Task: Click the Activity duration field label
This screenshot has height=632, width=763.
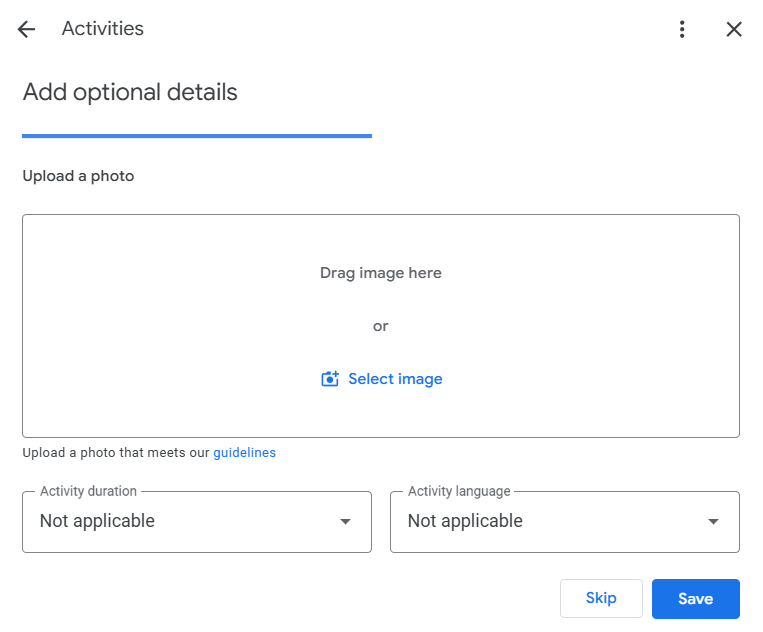Action: [89, 491]
